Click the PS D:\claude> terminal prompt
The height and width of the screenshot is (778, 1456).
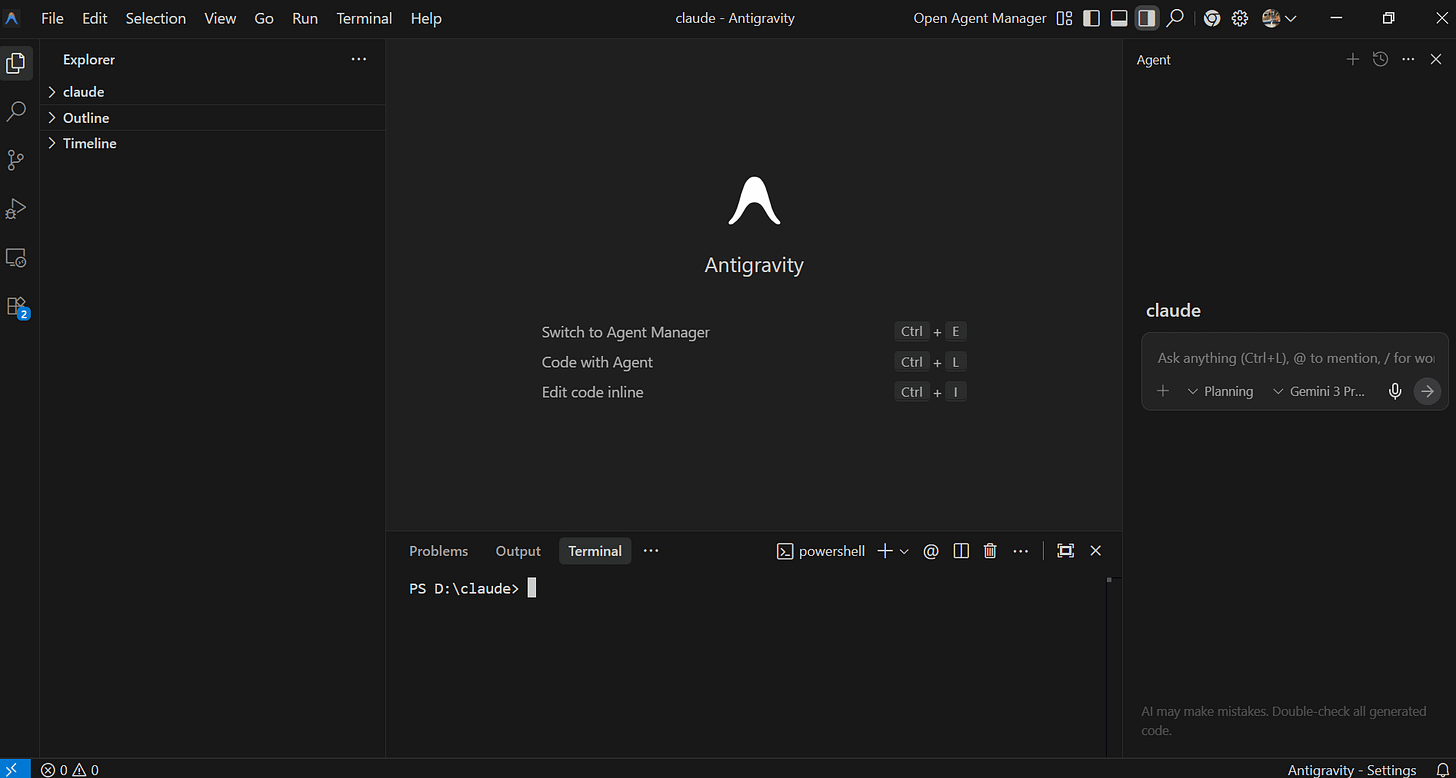[464, 588]
